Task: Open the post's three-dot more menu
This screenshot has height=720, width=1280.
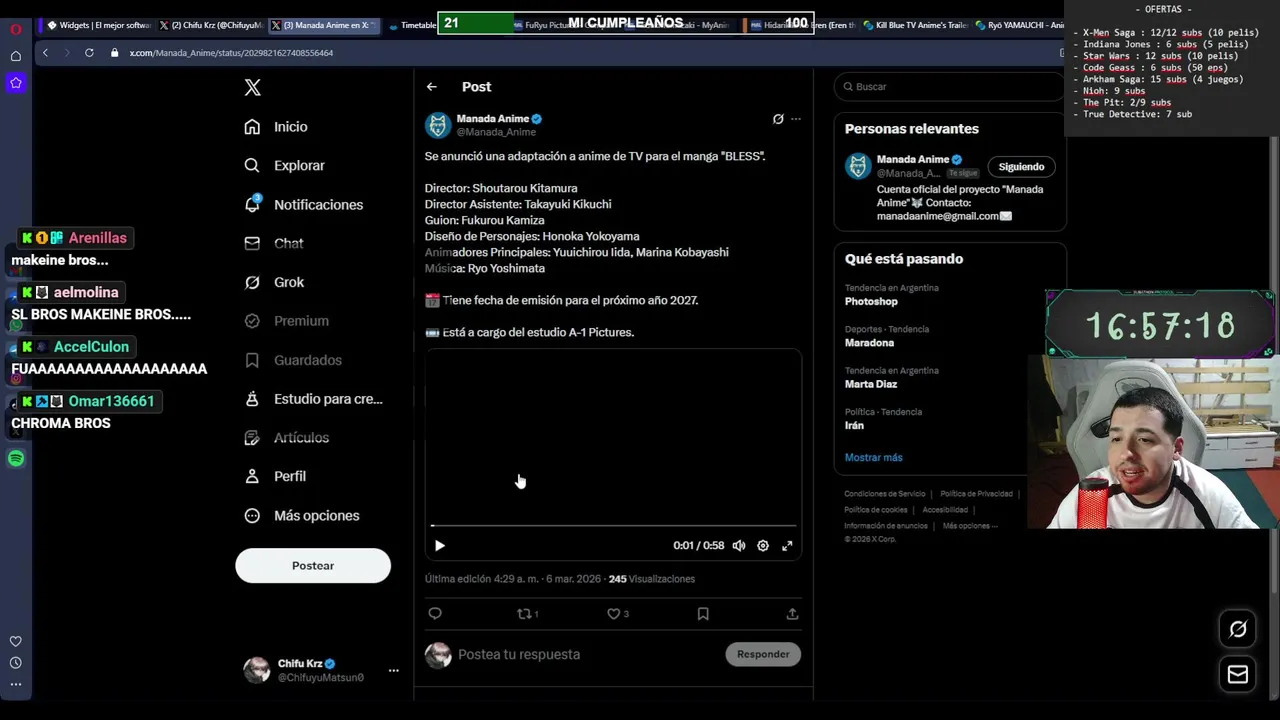Action: pos(796,119)
